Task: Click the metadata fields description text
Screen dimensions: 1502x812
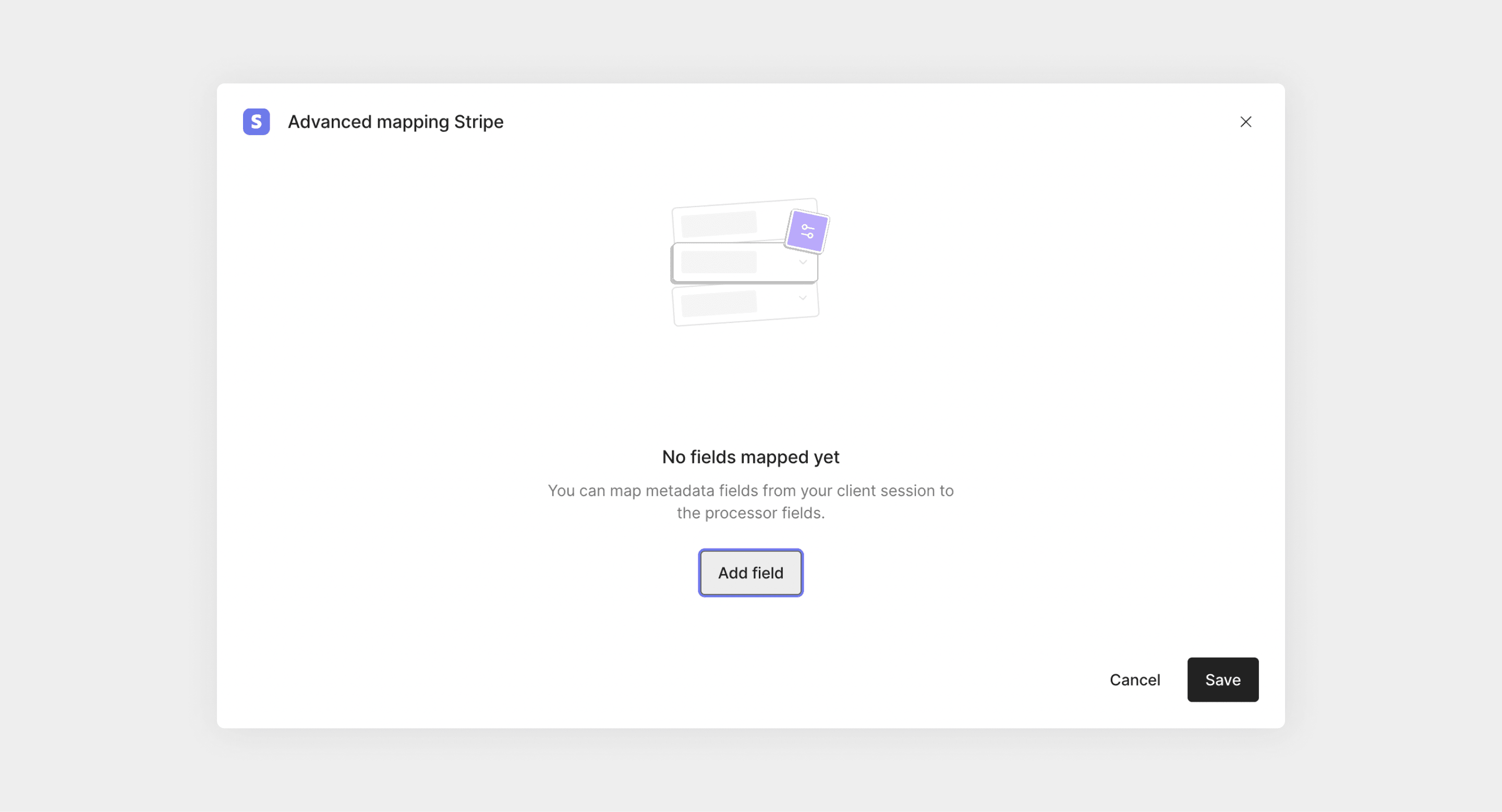Action: pyautogui.click(x=750, y=501)
